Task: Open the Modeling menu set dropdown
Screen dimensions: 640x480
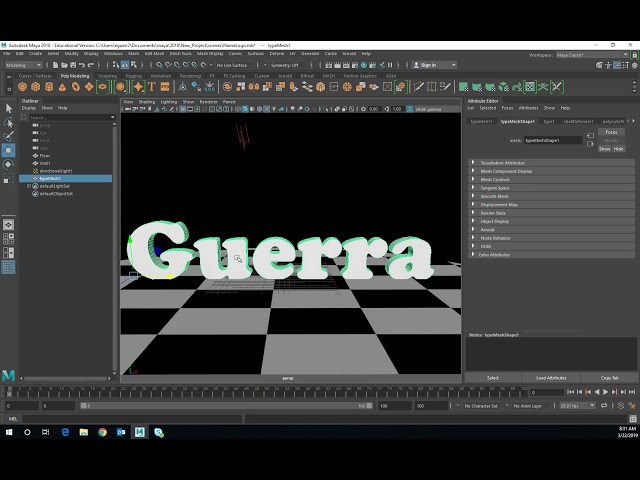Action: [x=24, y=65]
